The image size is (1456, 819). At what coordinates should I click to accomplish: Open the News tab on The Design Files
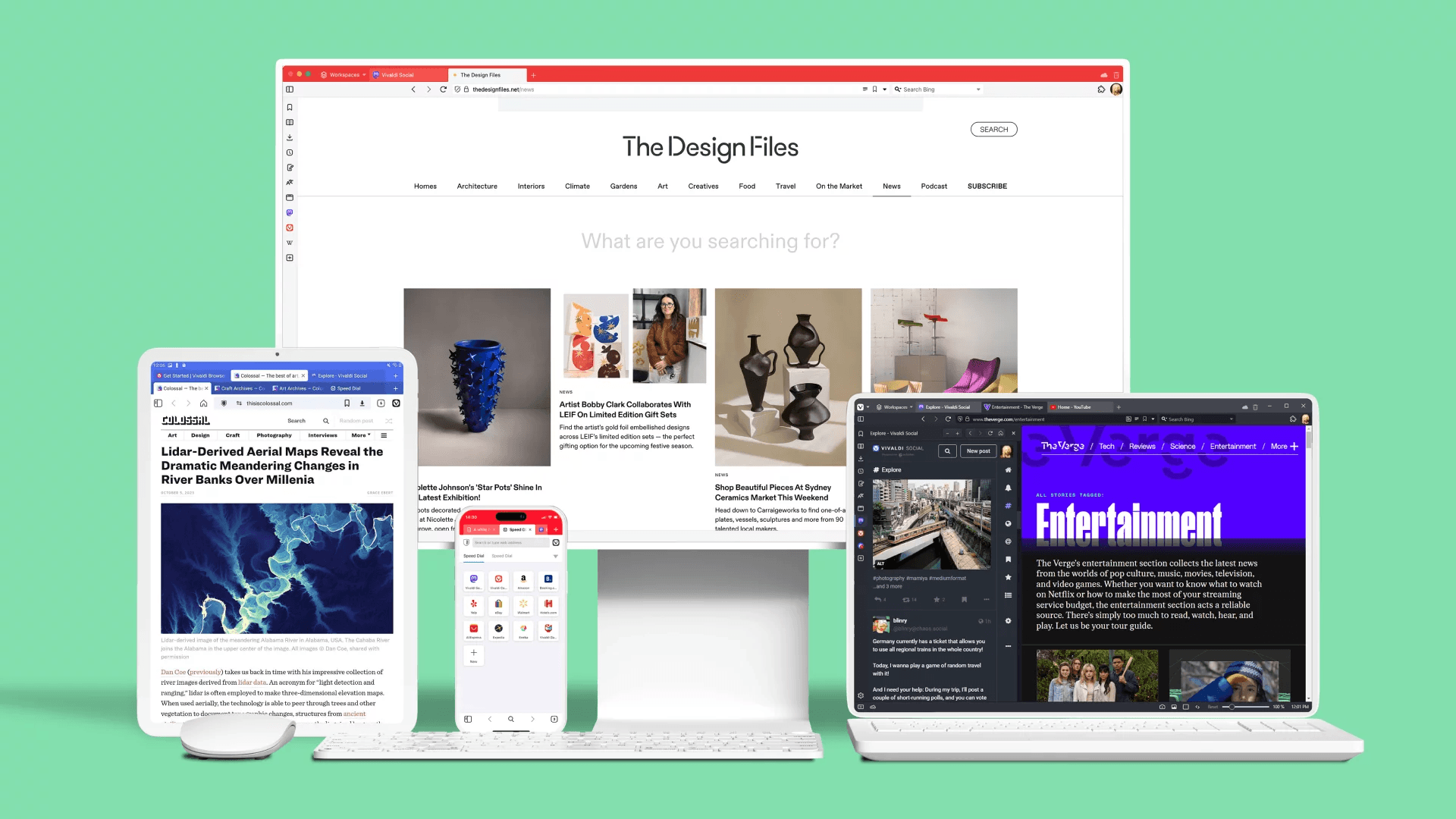coord(891,186)
